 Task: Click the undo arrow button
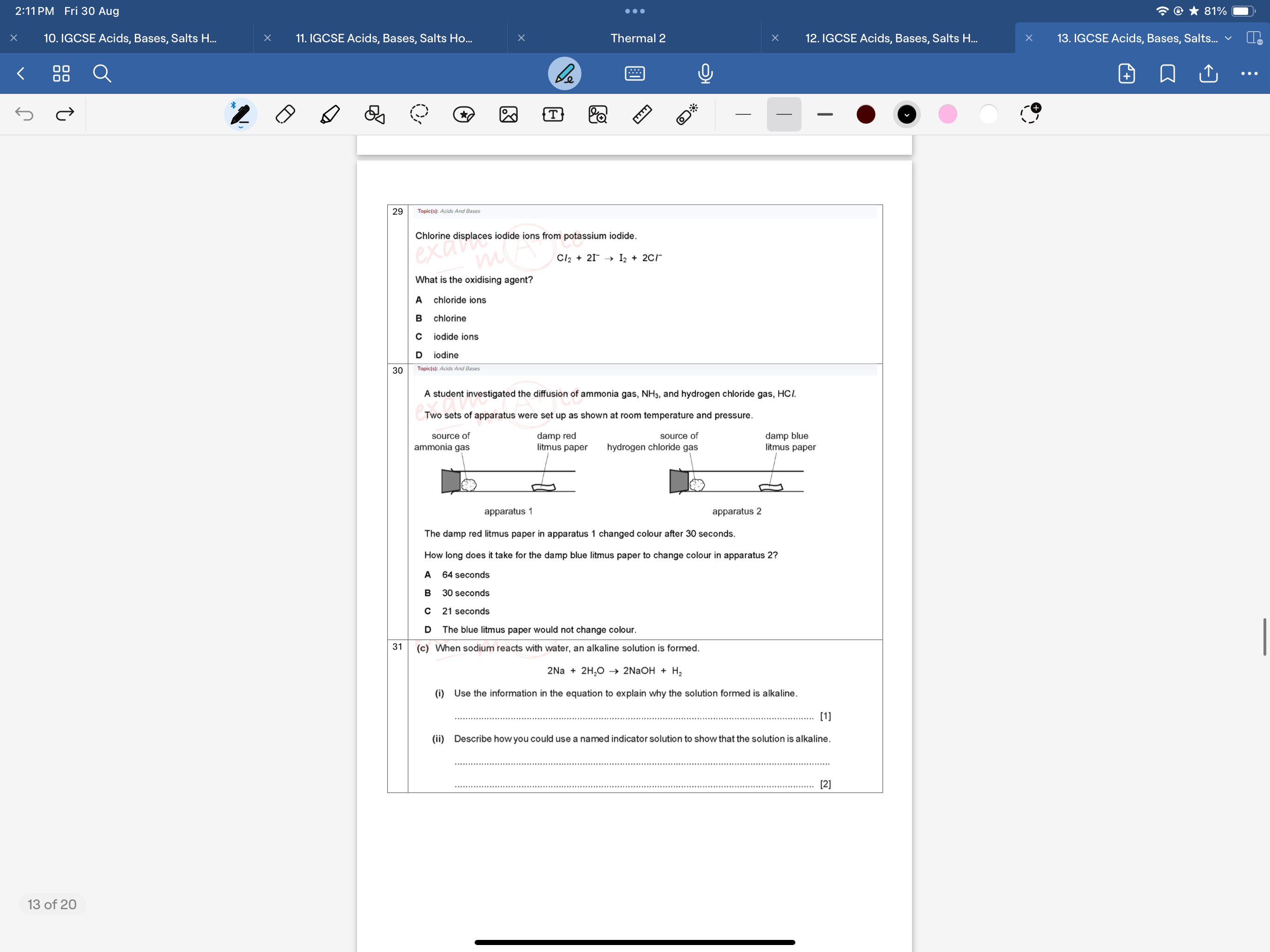pos(24,113)
